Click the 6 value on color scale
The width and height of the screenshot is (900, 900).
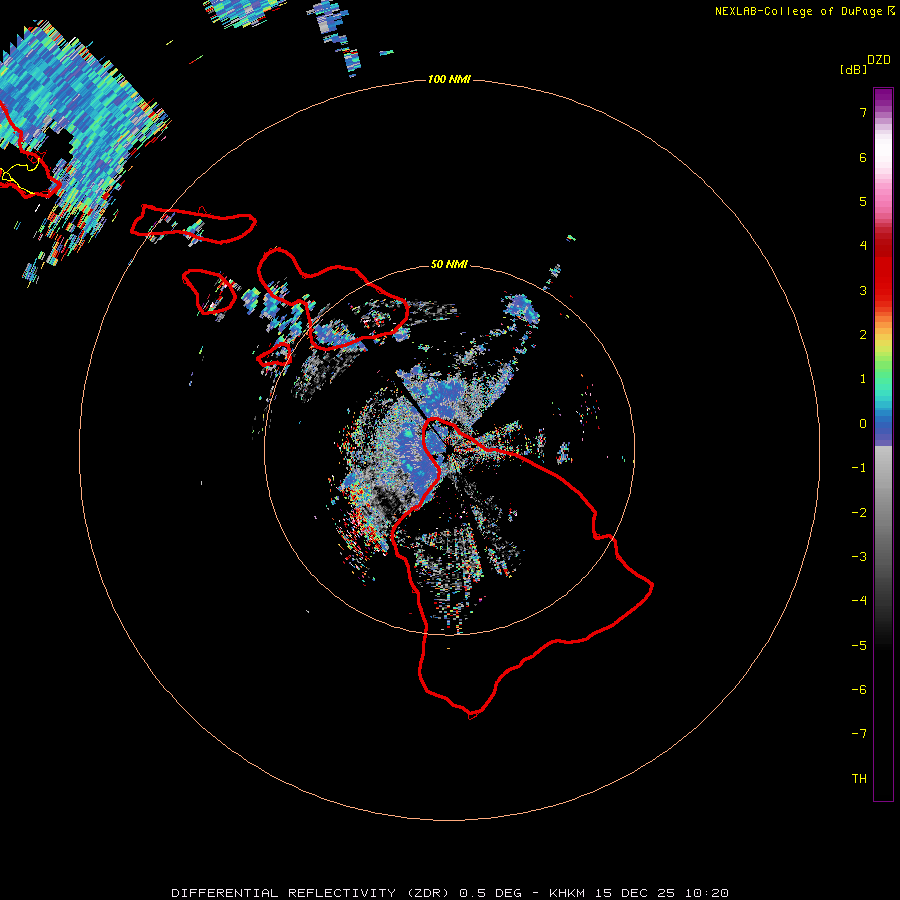click(x=863, y=157)
